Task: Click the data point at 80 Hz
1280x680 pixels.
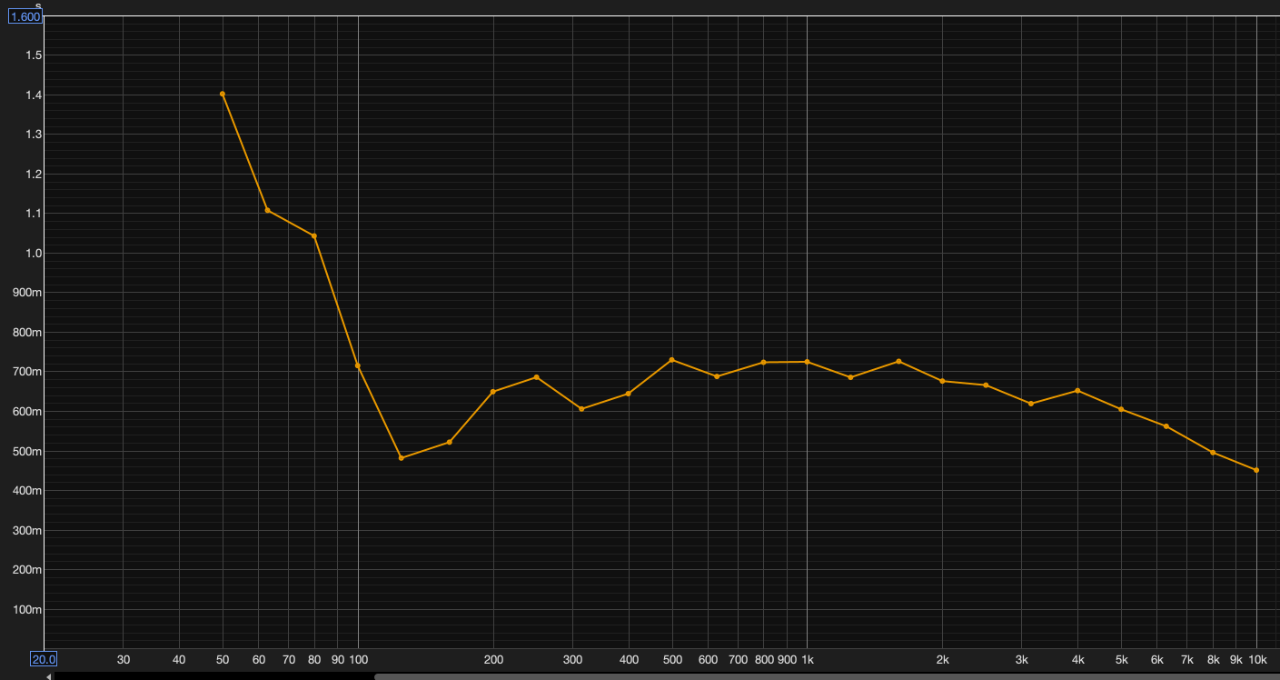Action: pos(314,236)
